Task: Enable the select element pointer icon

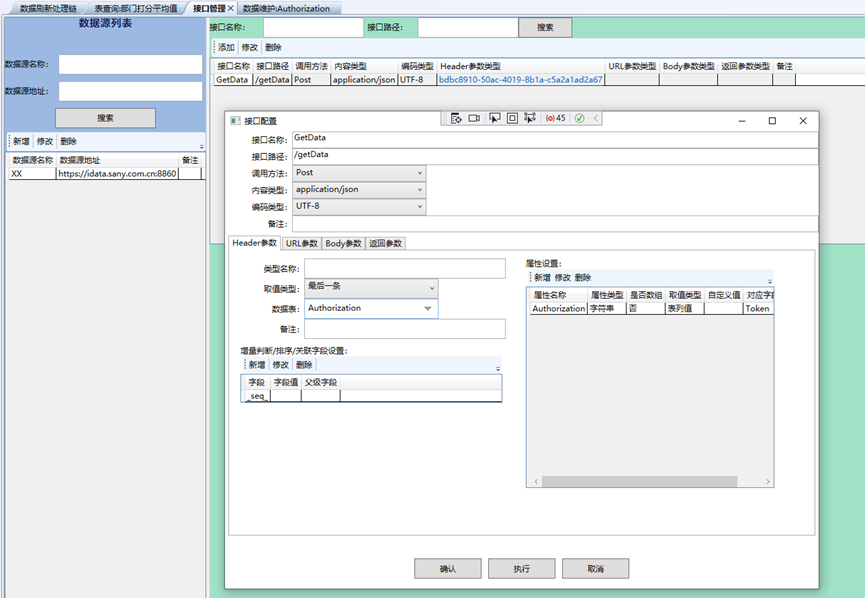Action: 494,118
